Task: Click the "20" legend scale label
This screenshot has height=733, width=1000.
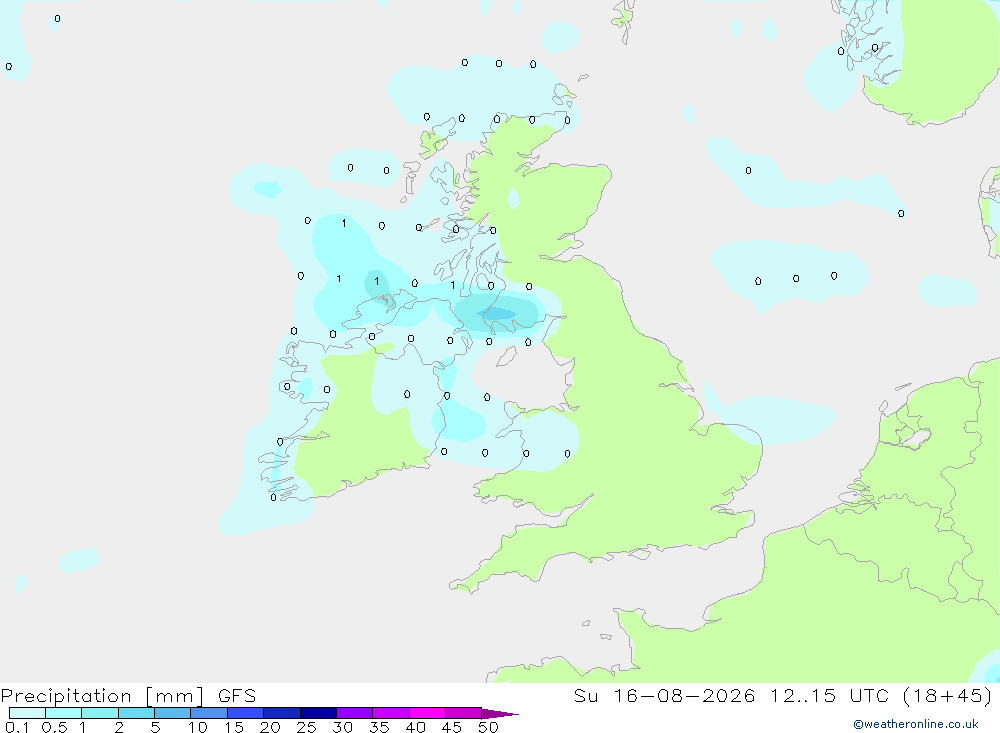Action: [270, 727]
